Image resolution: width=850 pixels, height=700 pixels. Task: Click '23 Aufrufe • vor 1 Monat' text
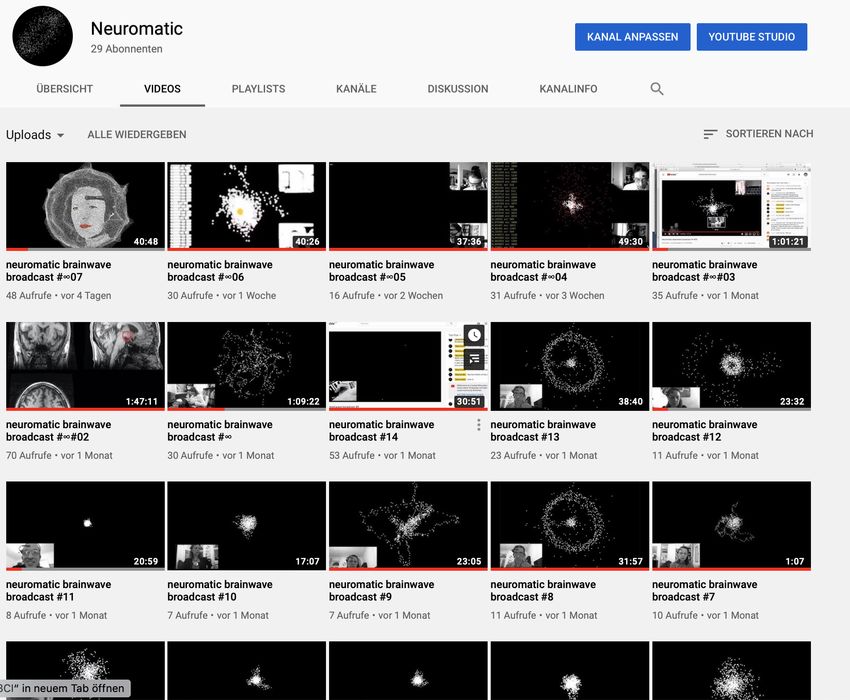[x=544, y=455]
